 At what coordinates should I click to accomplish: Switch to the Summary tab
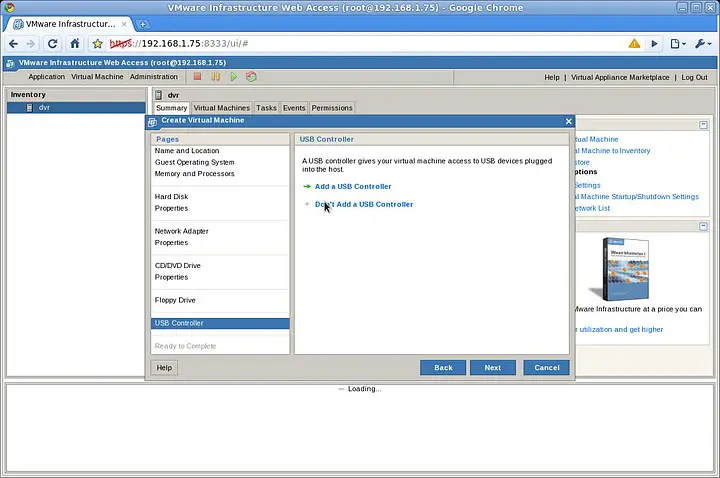tap(171, 108)
